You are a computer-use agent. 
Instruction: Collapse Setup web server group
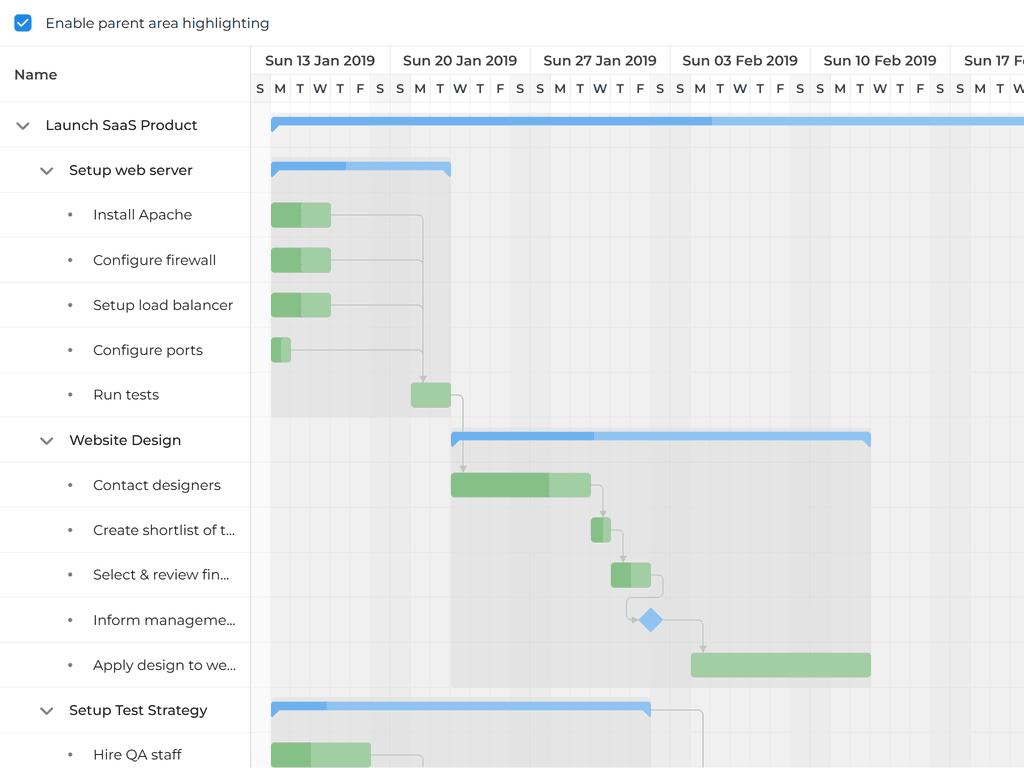point(46,171)
